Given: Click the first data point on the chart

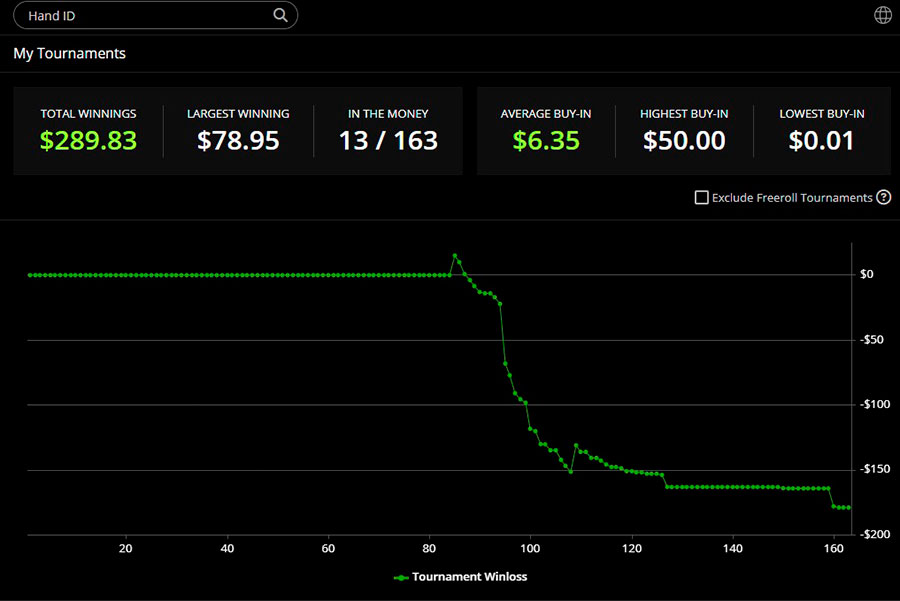Looking at the screenshot, I should (29, 274).
